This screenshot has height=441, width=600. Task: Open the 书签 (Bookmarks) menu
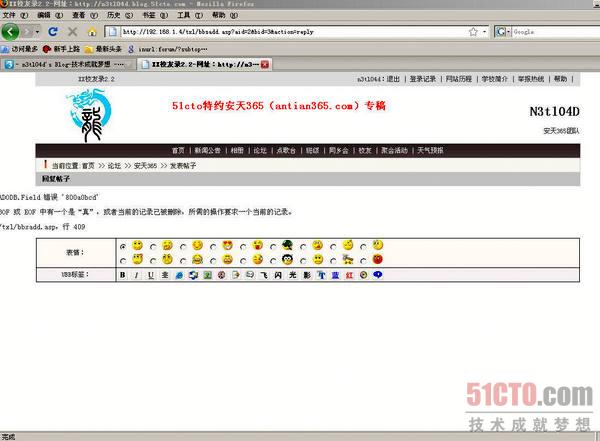[x=155, y=15]
